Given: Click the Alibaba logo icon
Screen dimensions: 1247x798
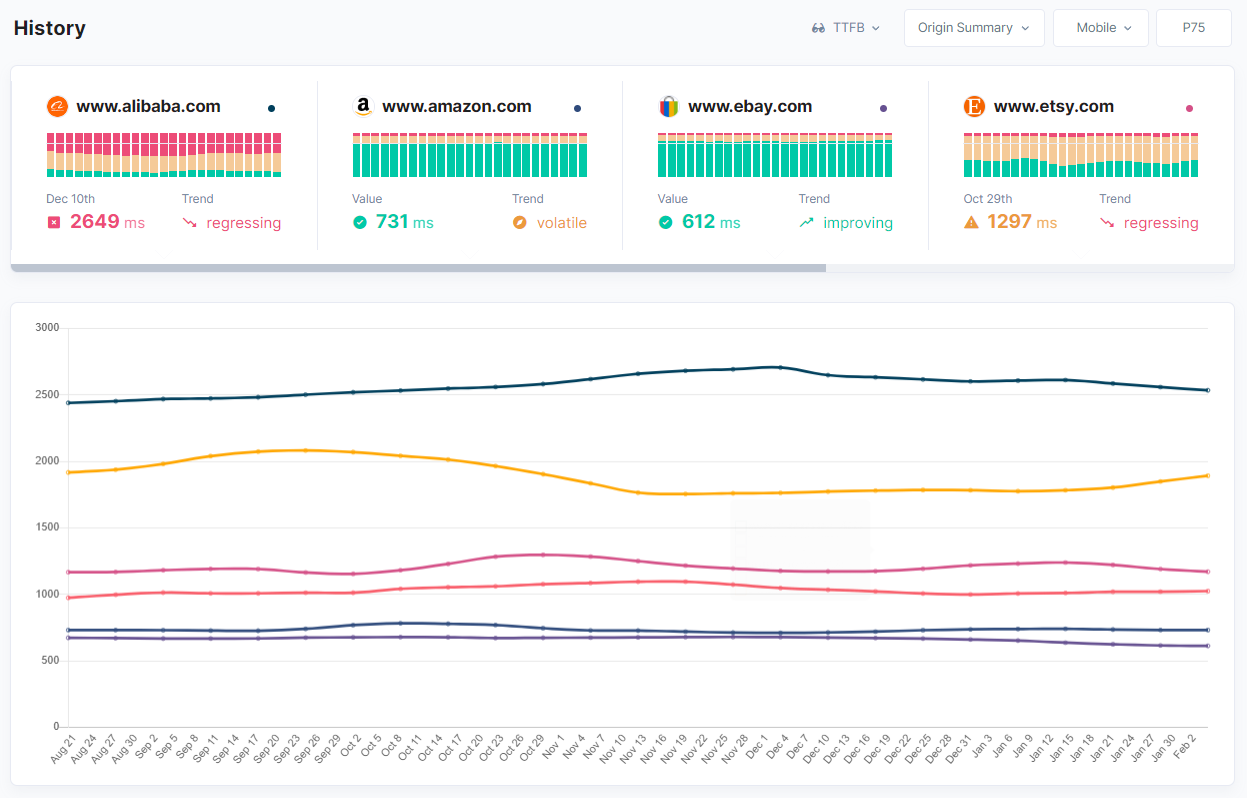Looking at the screenshot, I should [x=58, y=107].
